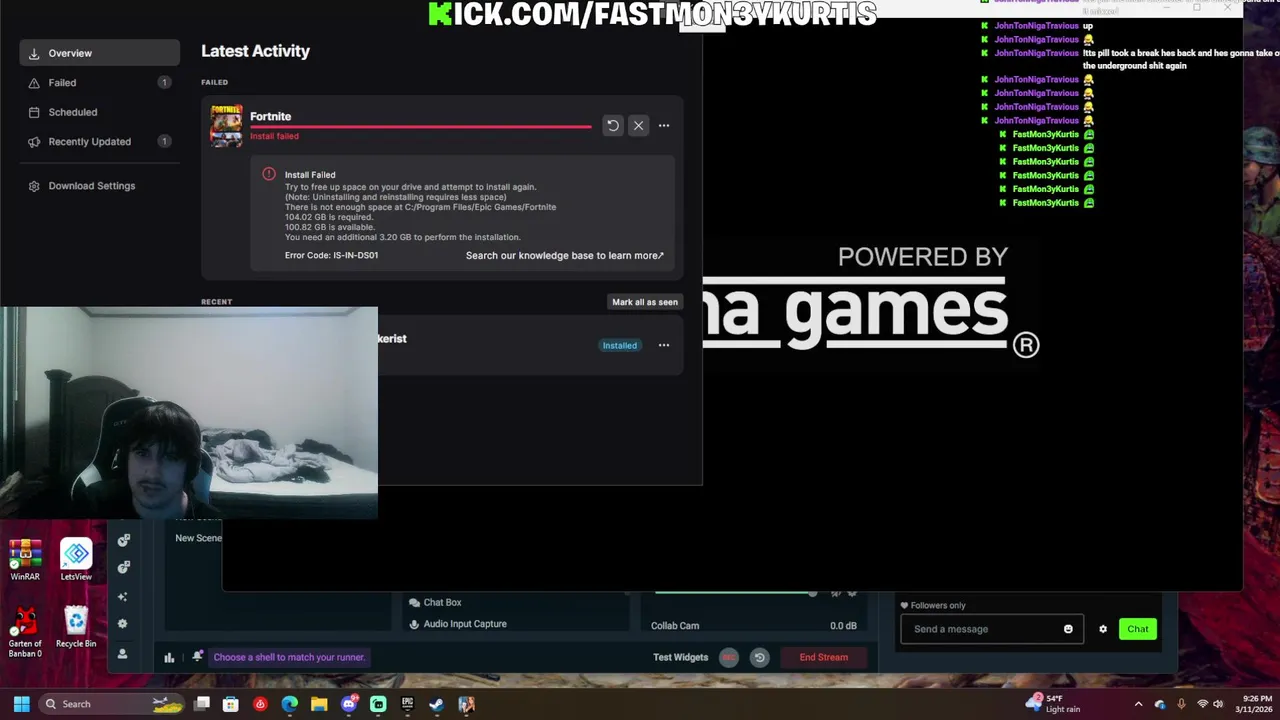Click the microphone tray icon
This screenshot has width=1280, height=720.
(x=1181, y=704)
